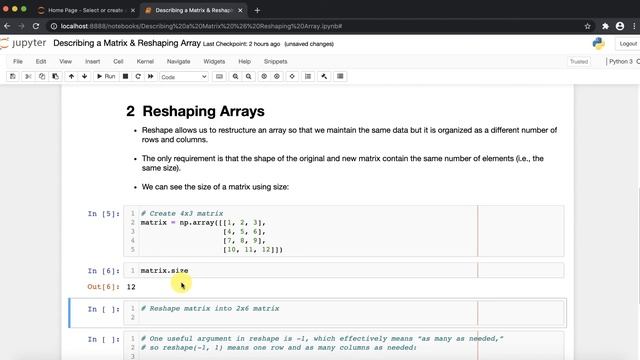Close the Home Page browser tab
Image resolution: width=640 pixels, height=360 pixels.
(x=133, y=10)
